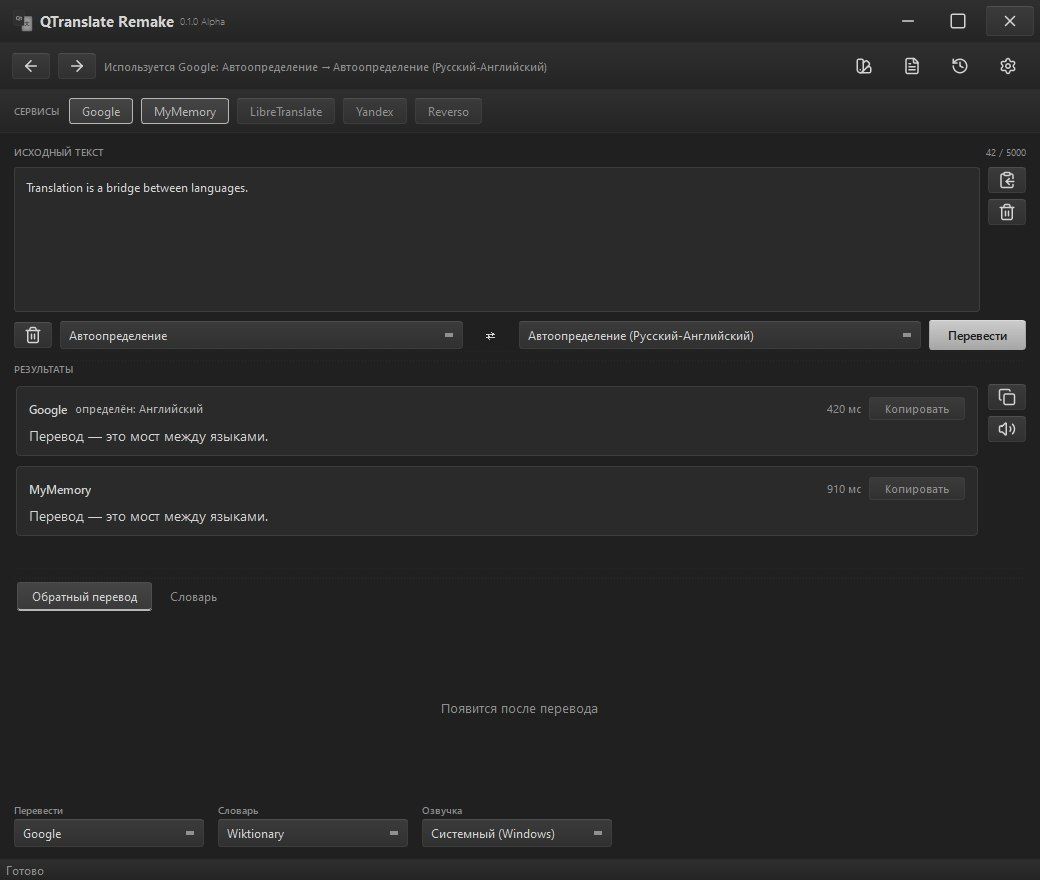Paste from clipboard into the source text
Screen dimensions: 1040x880
click(1007, 180)
